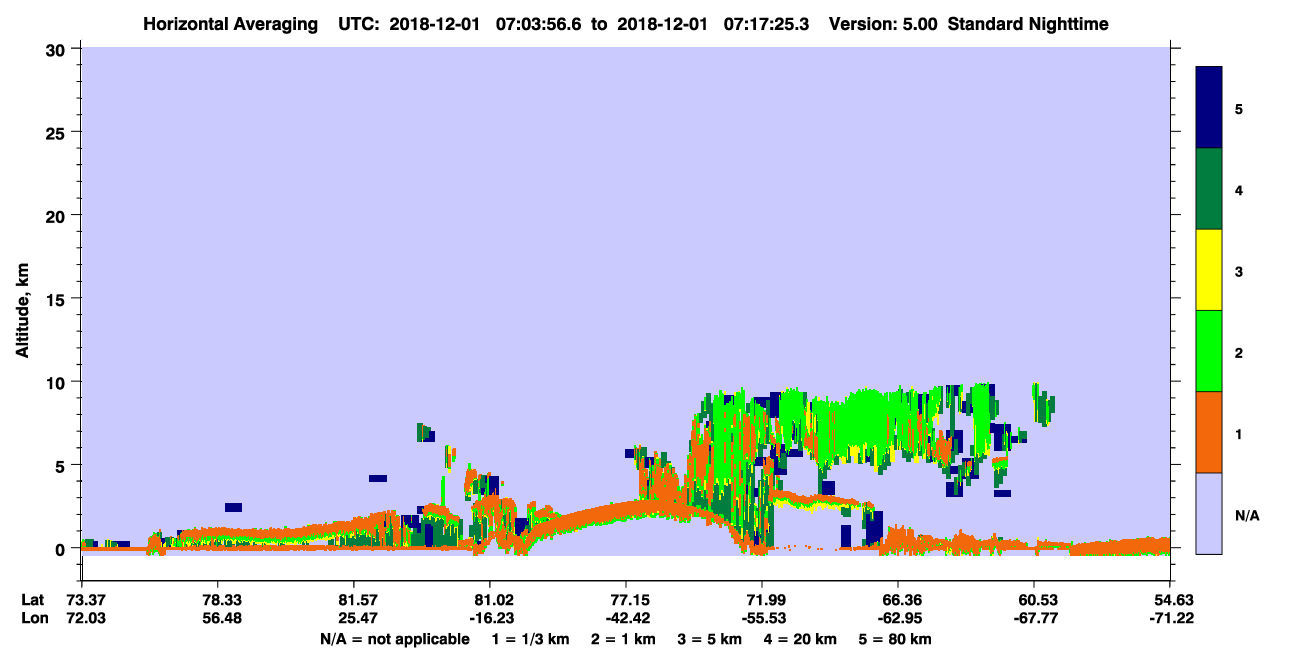Click the legend text 'N/A = not applicable'
Screen dimensions: 1300x667
394,639
